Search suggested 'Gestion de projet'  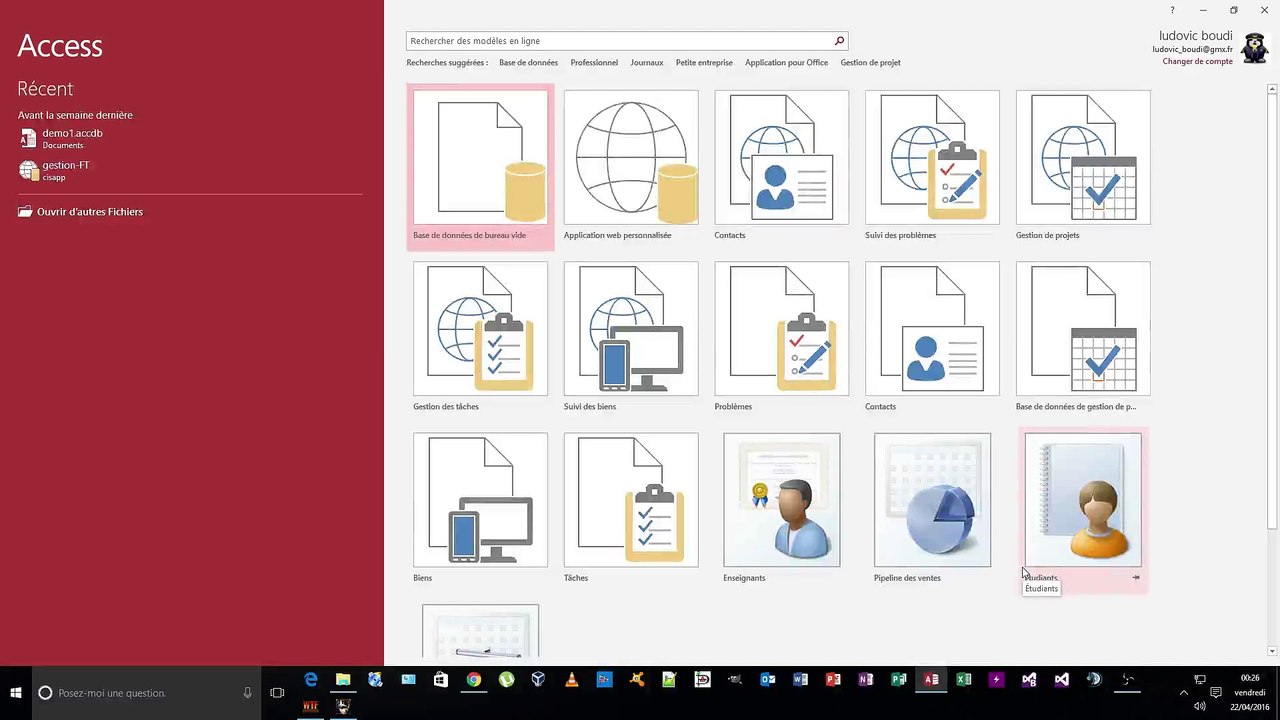(x=870, y=62)
